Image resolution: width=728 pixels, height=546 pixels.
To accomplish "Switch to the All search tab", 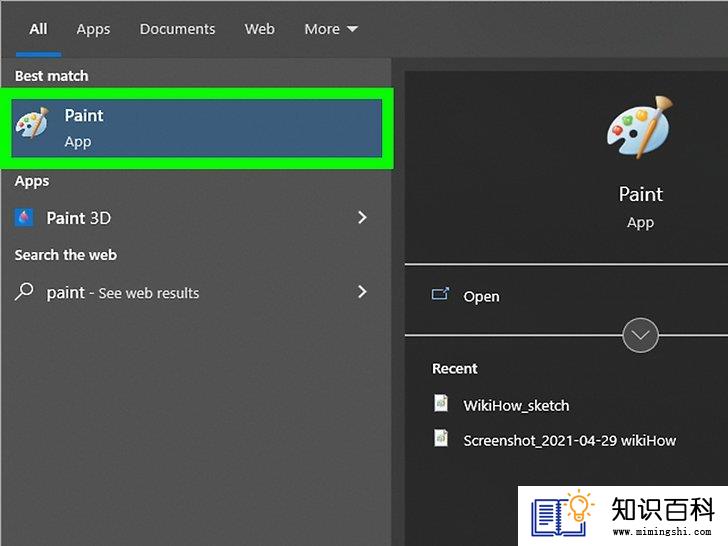I will pos(38,29).
